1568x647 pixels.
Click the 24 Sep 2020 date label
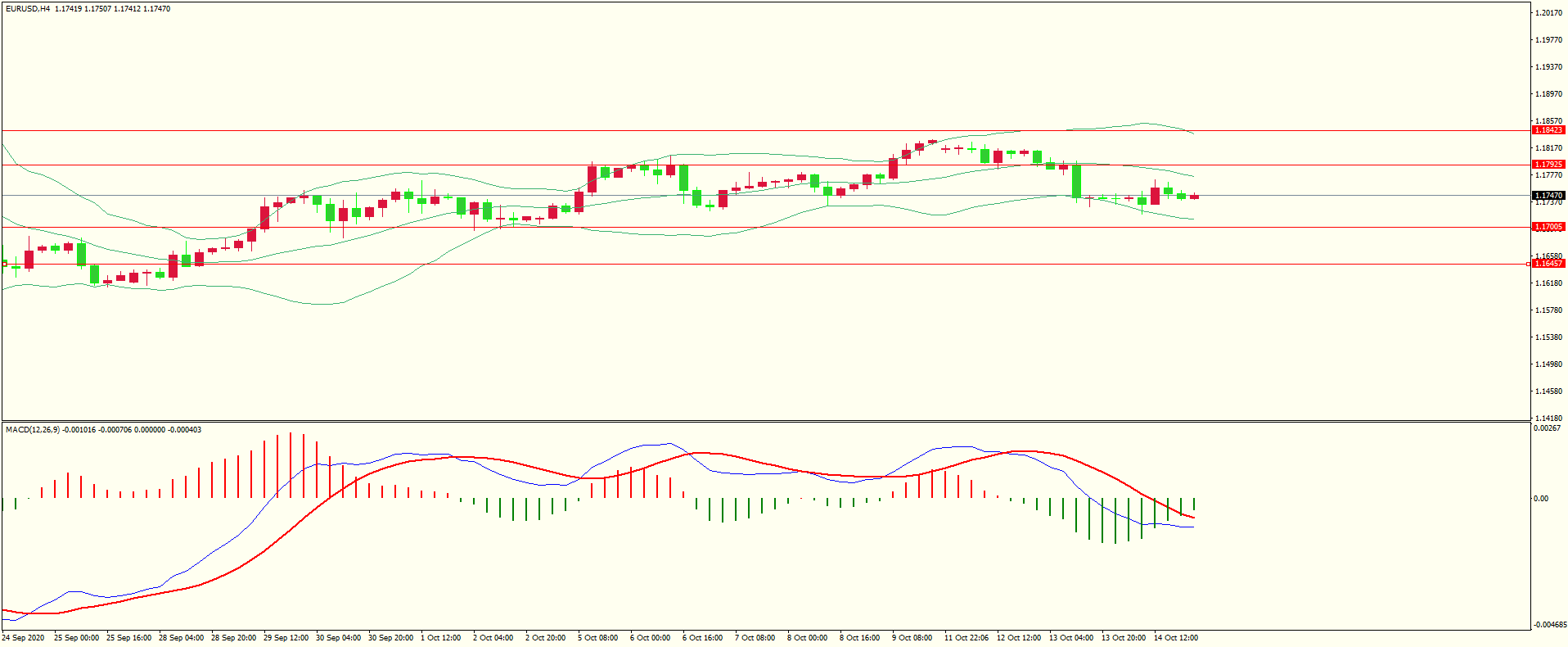[x=23, y=638]
